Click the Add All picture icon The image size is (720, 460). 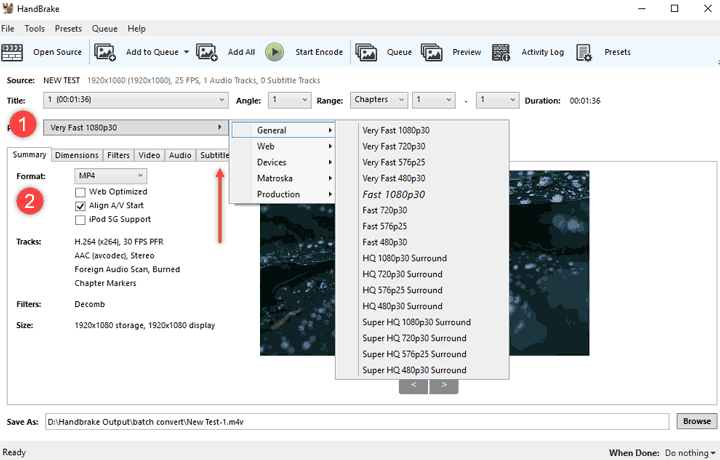coord(207,52)
